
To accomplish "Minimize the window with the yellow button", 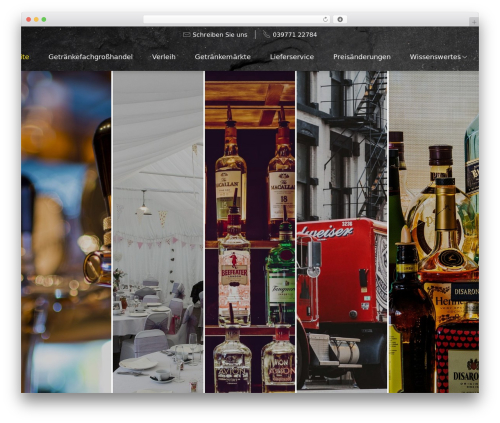I will click(x=36, y=20).
